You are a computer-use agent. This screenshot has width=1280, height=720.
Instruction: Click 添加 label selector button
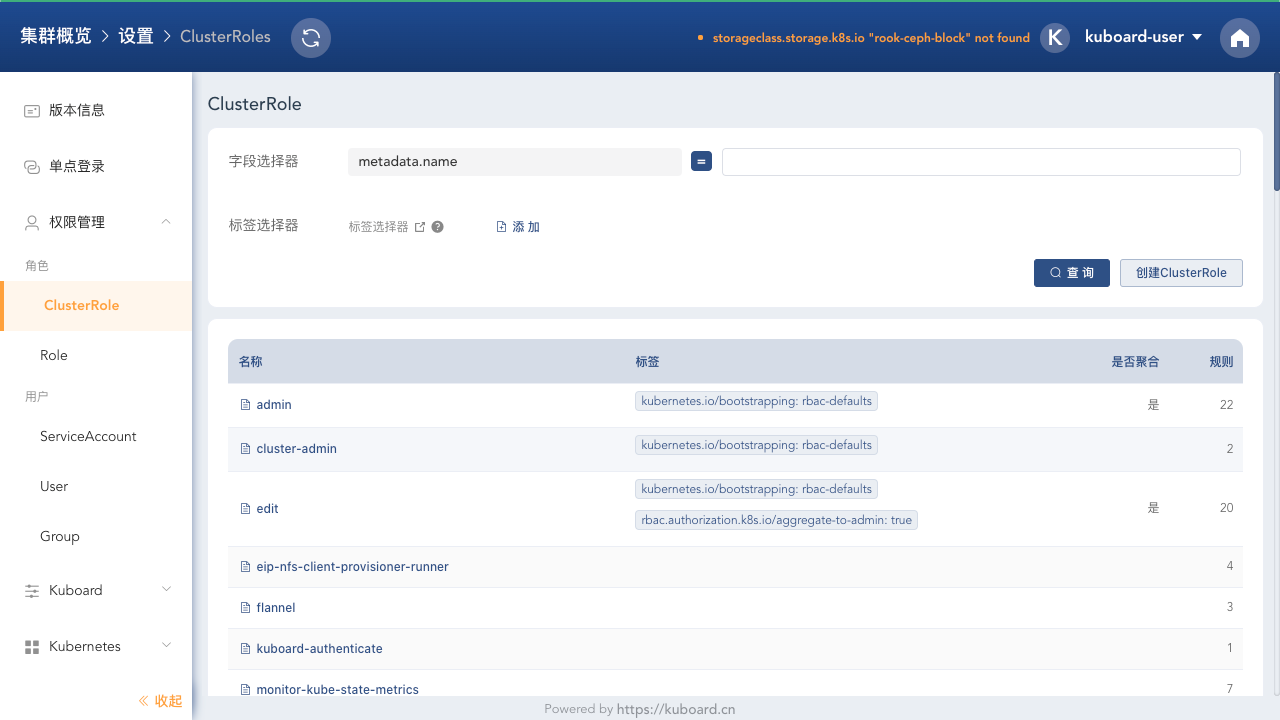coord(518,227)
